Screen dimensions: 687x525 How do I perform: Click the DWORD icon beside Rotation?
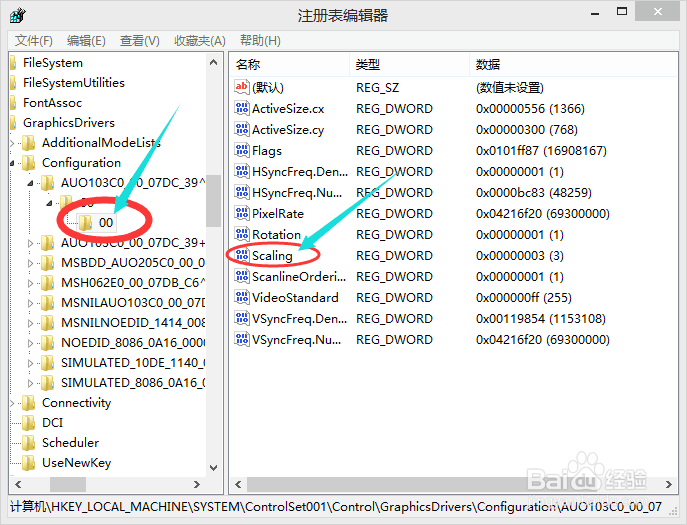(x=242, y=234)
